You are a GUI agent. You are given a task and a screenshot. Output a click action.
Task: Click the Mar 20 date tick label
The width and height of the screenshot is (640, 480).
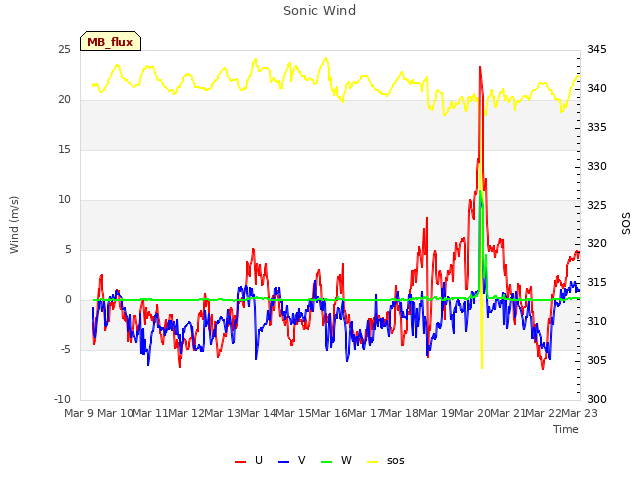[x=472, y=413]
